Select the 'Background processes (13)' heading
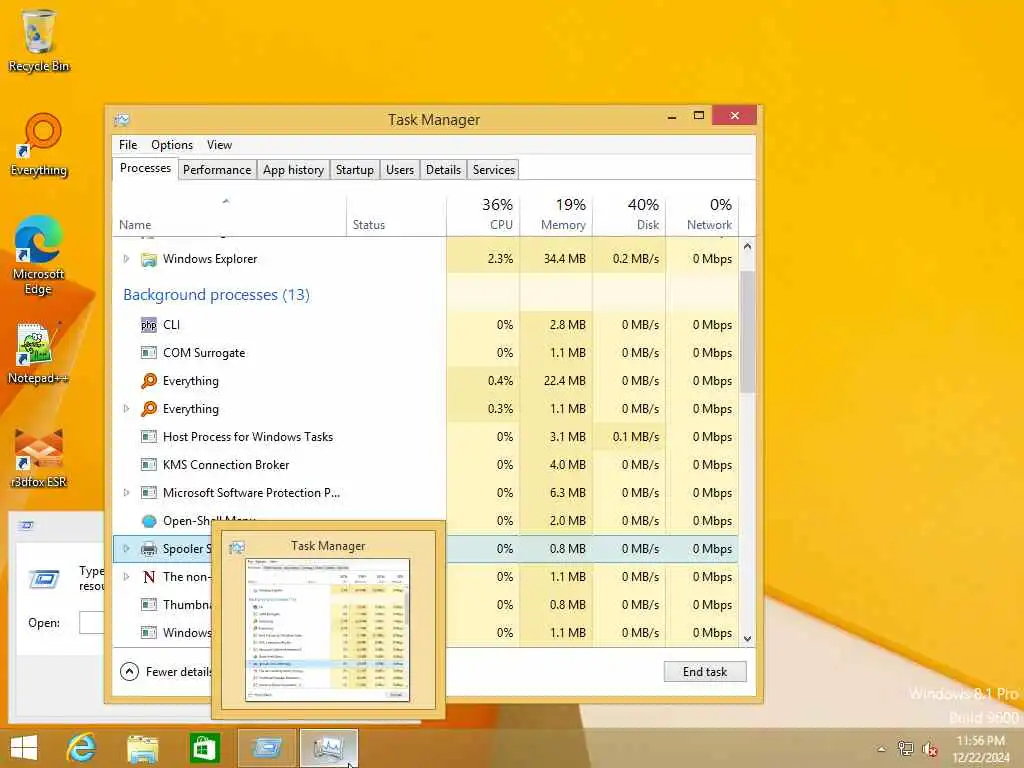The width and height of the screenshot is (1024, 768). (x=216, y=295)
